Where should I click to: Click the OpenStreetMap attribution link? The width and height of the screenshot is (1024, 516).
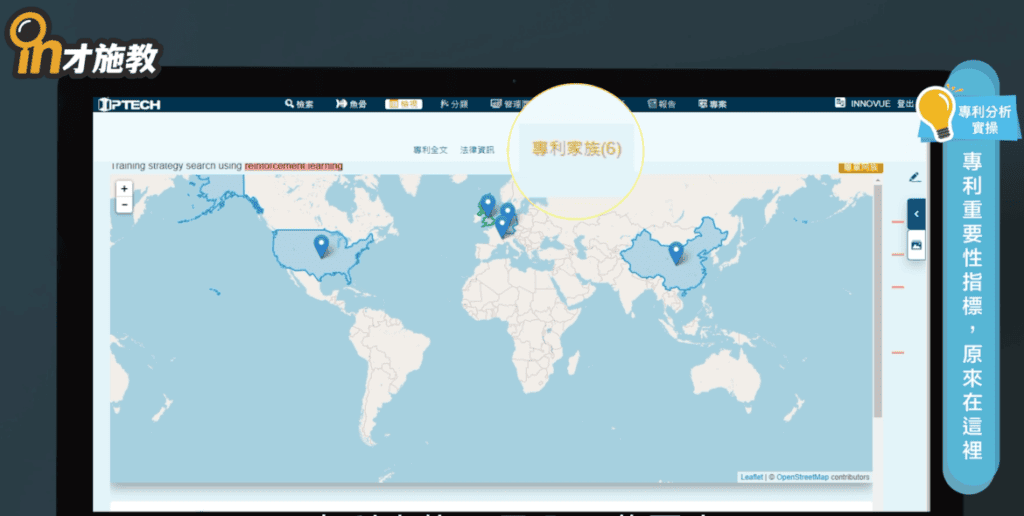coord(802,477)
